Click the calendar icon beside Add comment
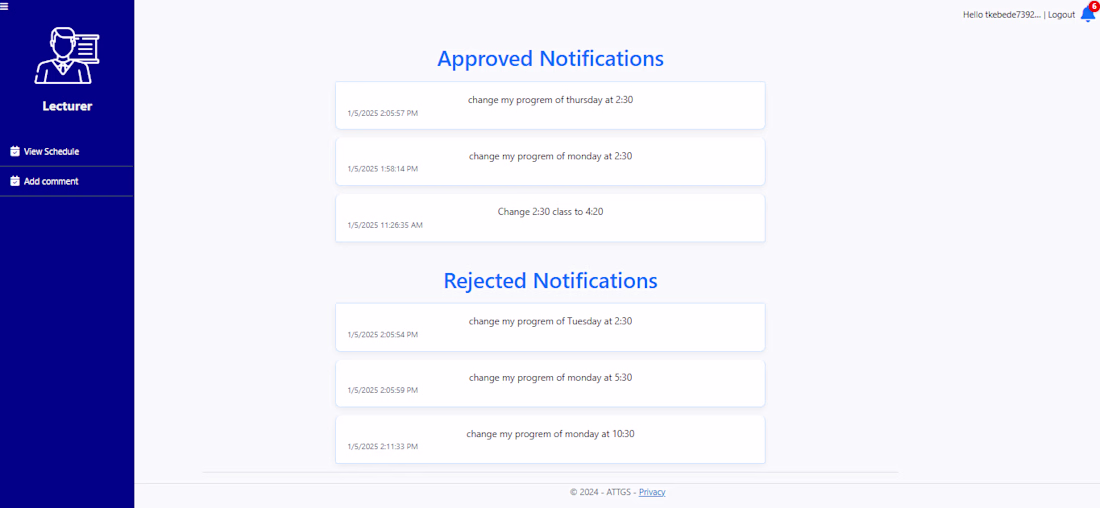Viewport: 1100px width, 508px height. pos(15,181)
